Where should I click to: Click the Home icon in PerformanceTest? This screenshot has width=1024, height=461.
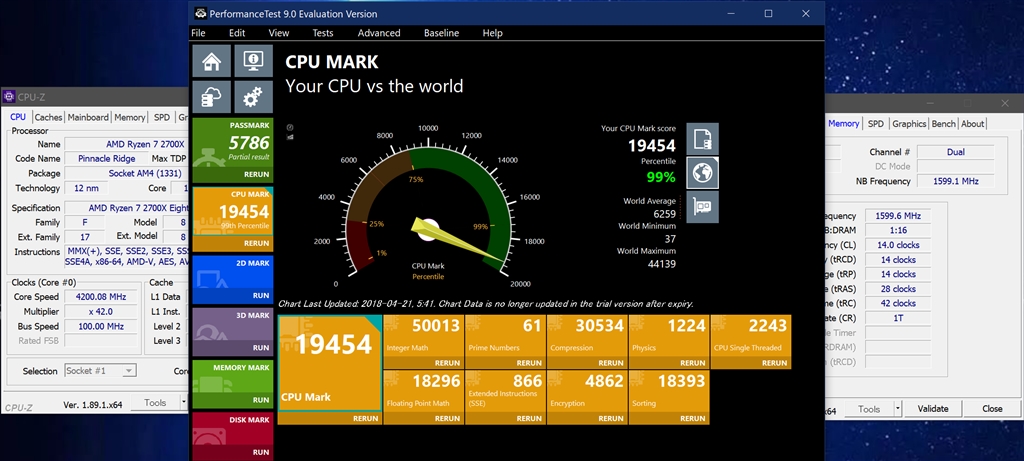click(x=211, y=62)
